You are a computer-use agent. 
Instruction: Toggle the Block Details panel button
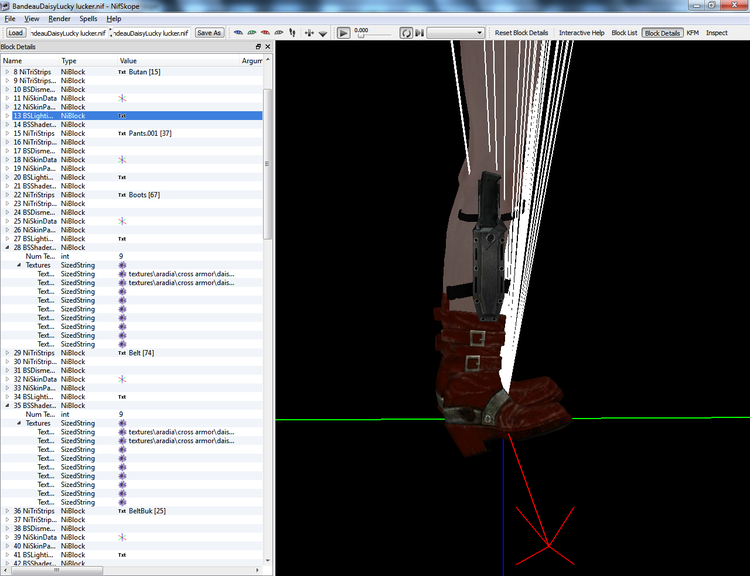662,33
